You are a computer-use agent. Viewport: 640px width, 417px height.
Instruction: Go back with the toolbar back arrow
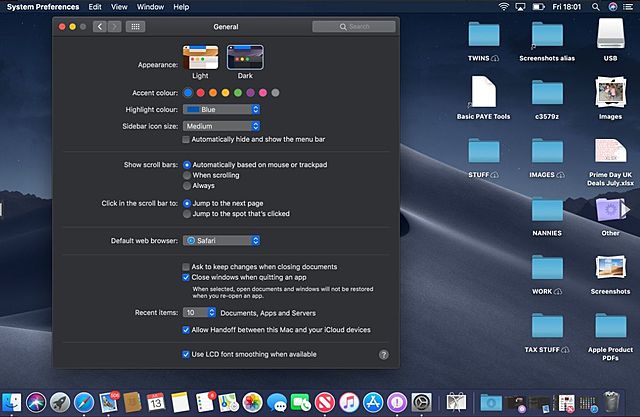(x=100, y=27)
